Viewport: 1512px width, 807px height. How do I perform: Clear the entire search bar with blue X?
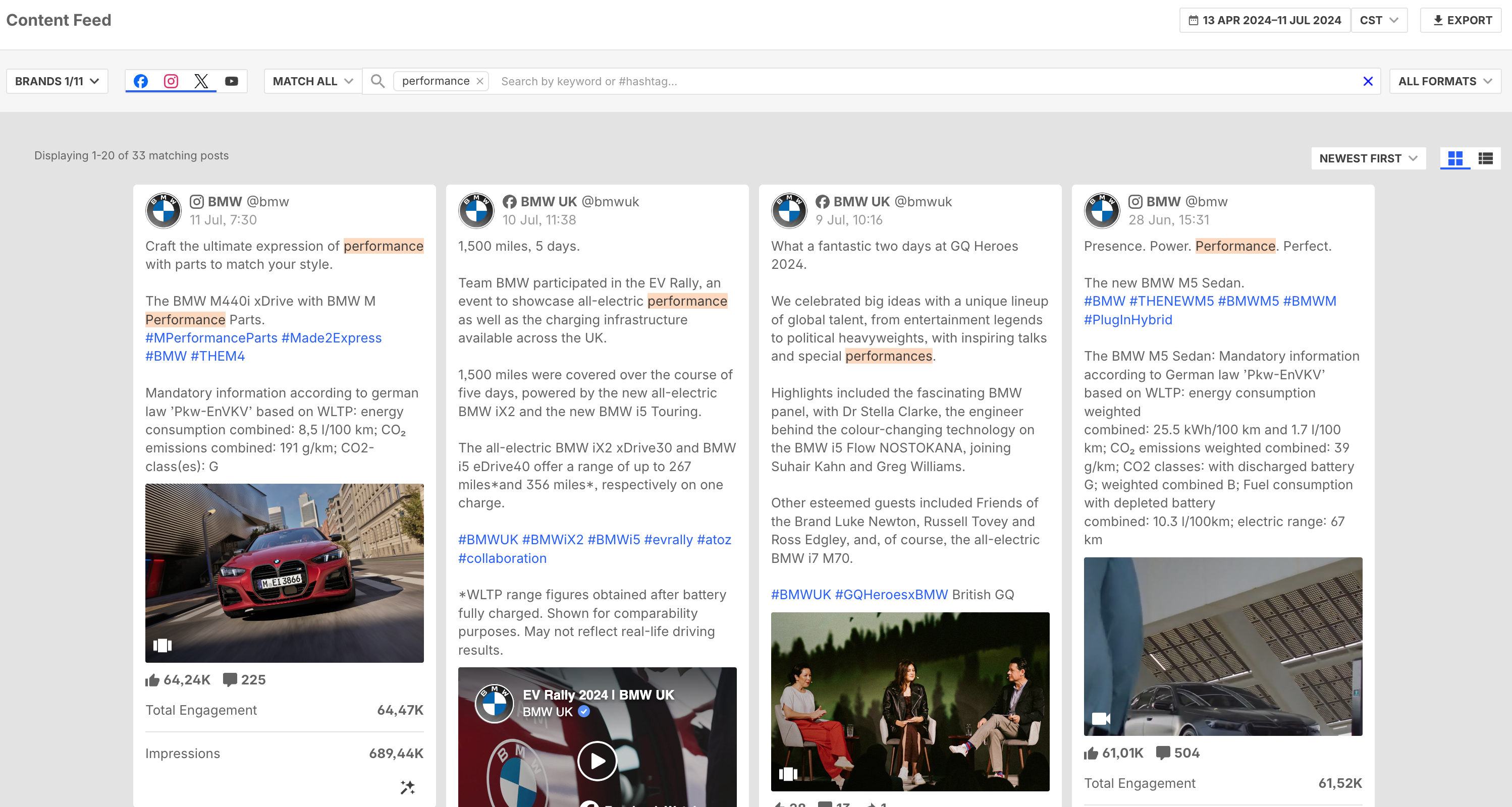click(1368, 81)
